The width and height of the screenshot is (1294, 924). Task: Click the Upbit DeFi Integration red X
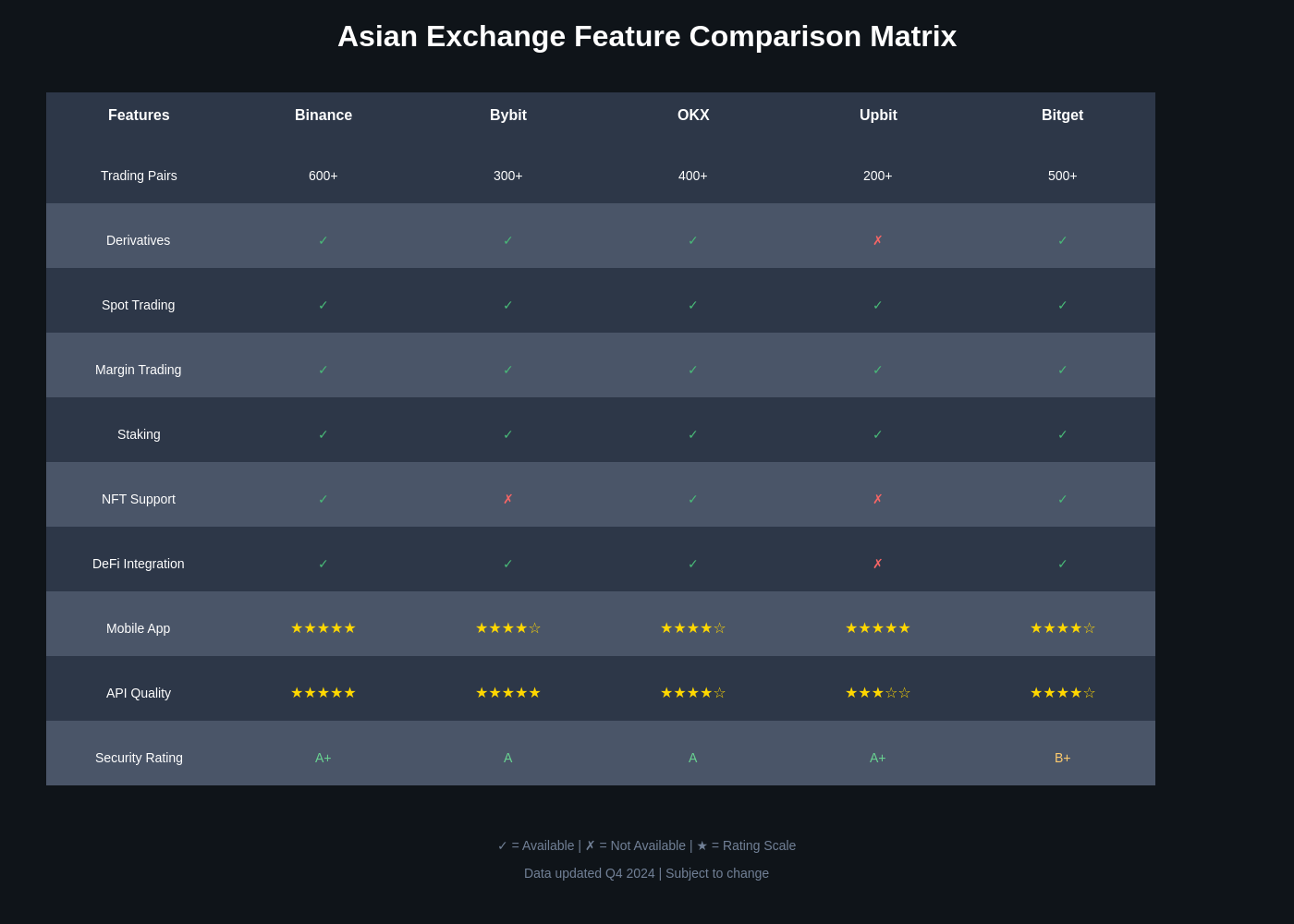[x=878, y=564]
